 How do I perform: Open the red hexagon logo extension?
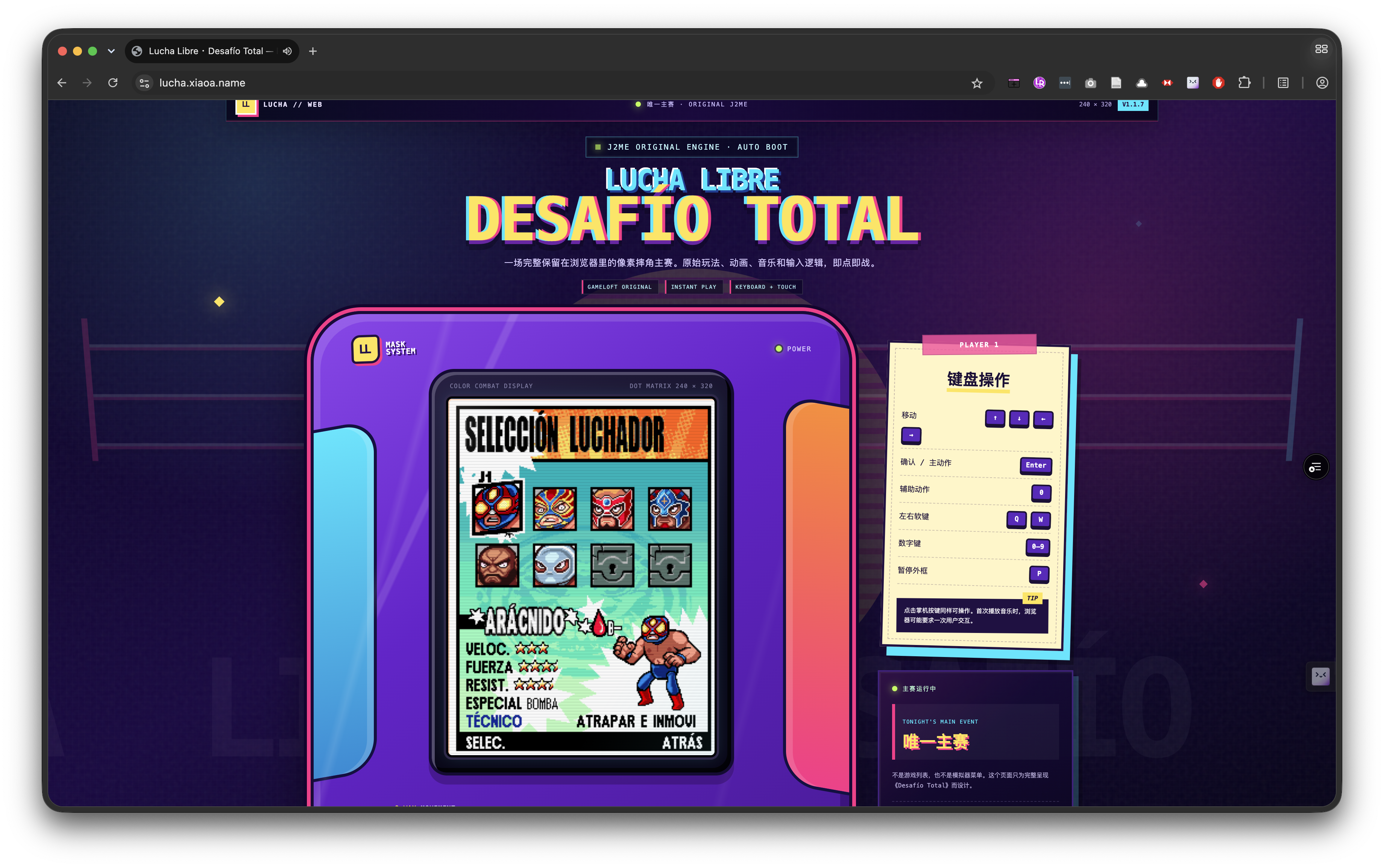point(1167,83)
